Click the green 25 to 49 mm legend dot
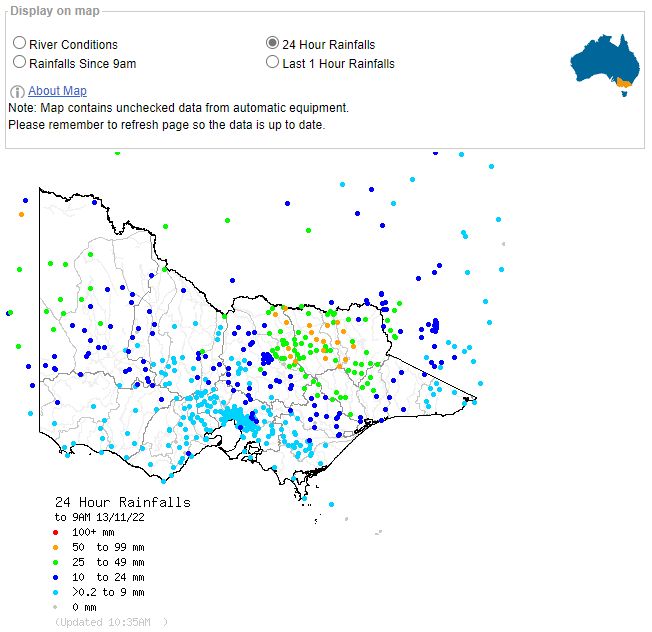The image size is (652, 632). 55,562
